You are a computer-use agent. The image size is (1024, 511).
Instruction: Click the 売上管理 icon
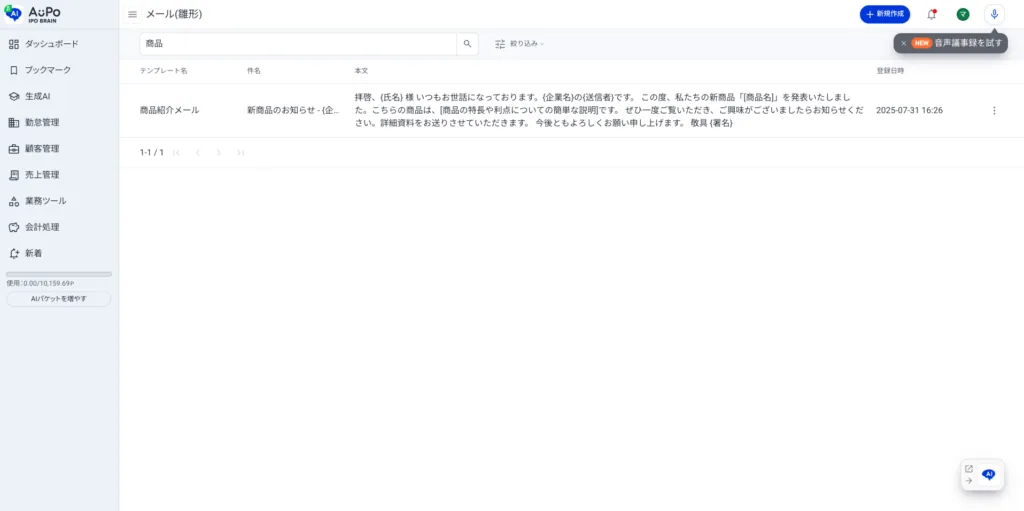point(14,174)
